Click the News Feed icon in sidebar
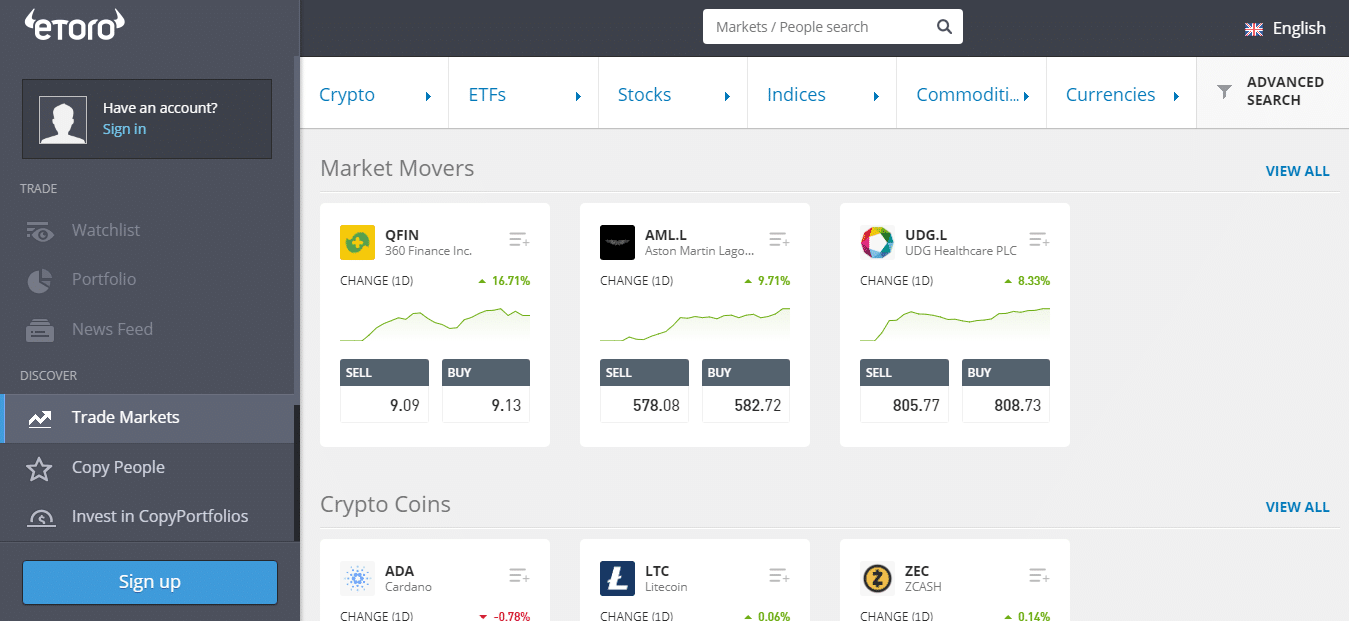This screenshot has height=621, width=1349. tap(40, 330)
